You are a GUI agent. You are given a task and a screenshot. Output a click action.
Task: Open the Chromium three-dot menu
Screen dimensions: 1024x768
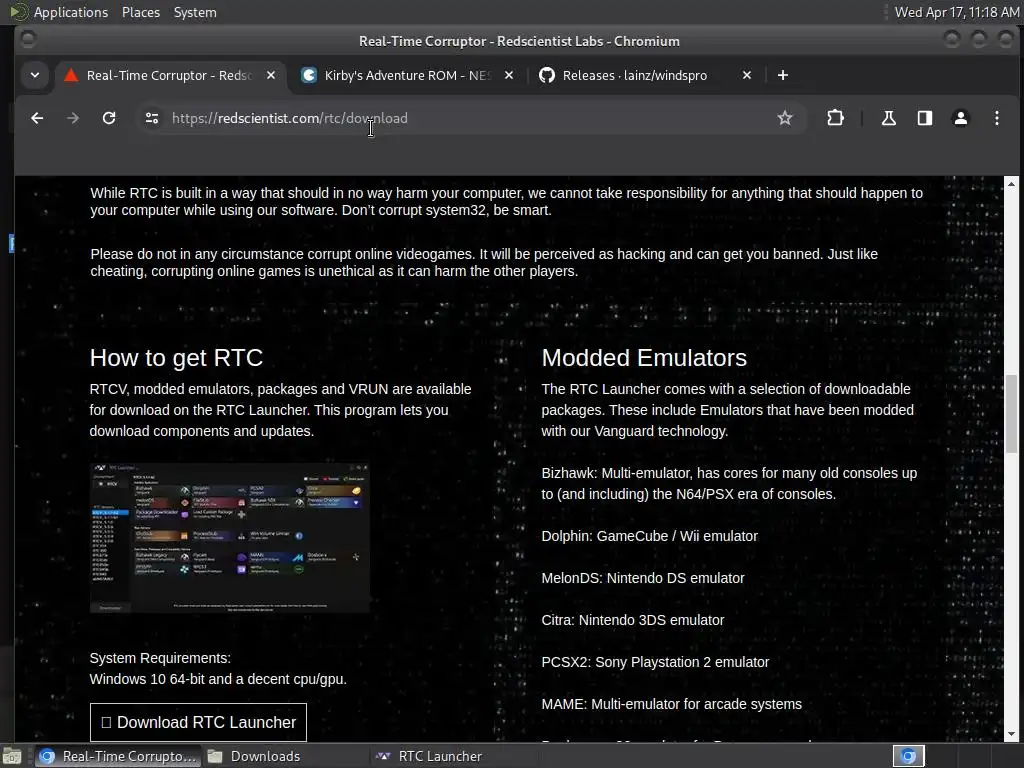(997, 118)
